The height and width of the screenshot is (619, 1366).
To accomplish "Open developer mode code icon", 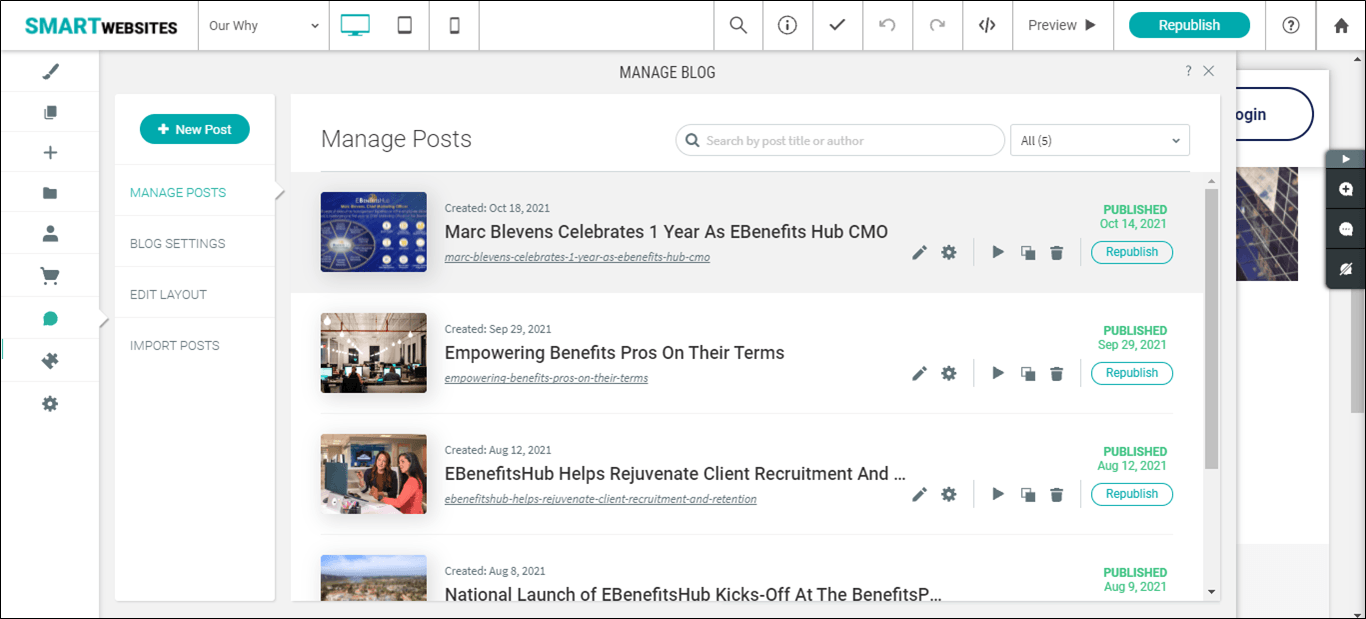I will [987, 25].
